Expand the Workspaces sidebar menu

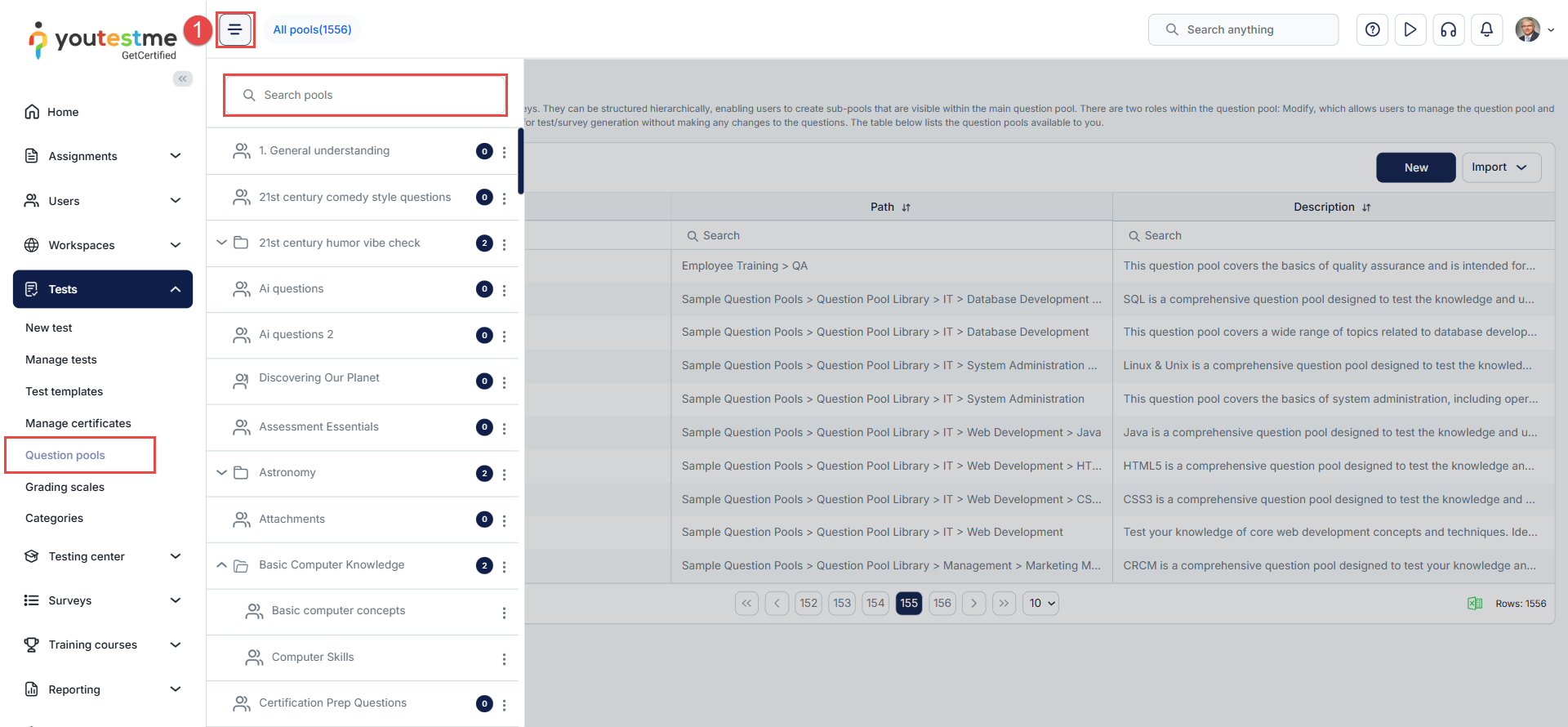coord(176,245)
